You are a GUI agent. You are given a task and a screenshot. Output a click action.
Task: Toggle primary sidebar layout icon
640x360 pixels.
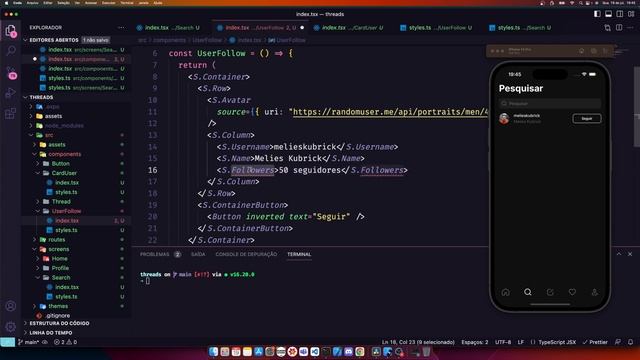[x=597, y=14]
